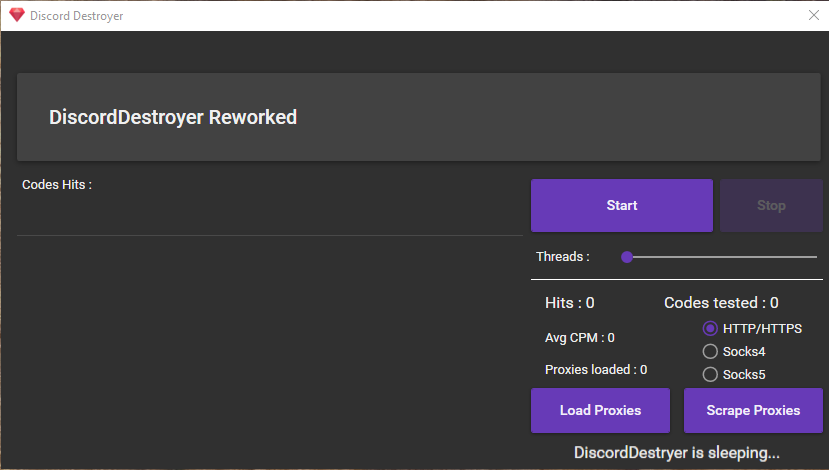Click the red ruby app icon

(16, 15)
